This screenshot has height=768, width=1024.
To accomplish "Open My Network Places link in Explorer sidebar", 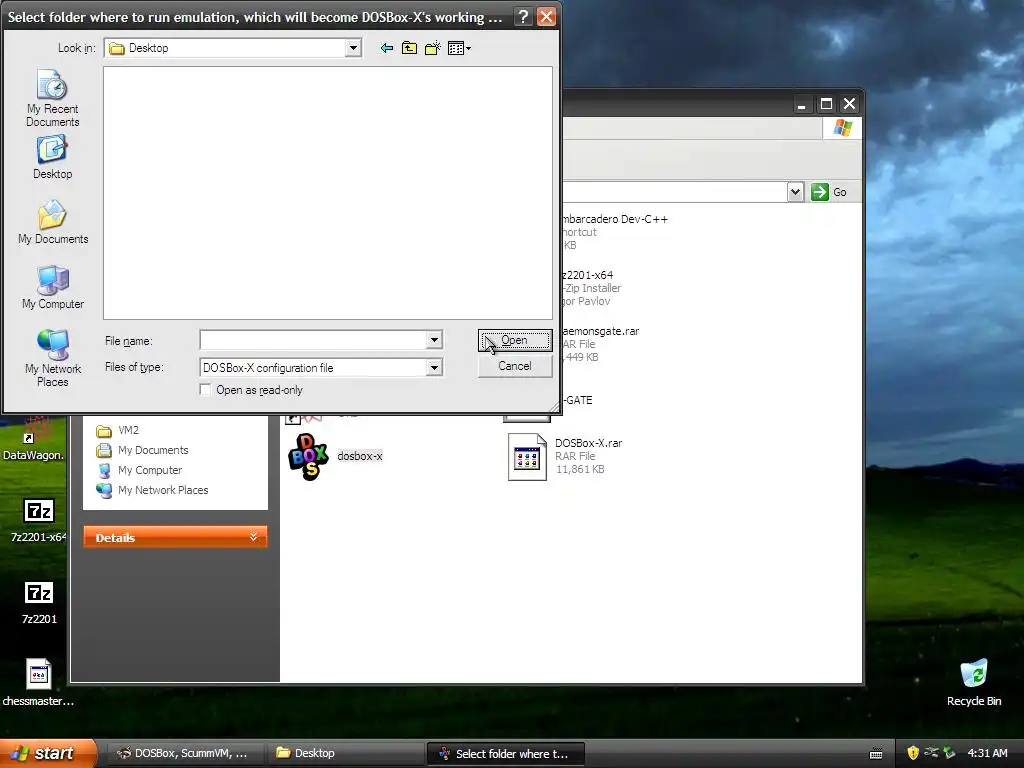I will click(x=163, y=490).
